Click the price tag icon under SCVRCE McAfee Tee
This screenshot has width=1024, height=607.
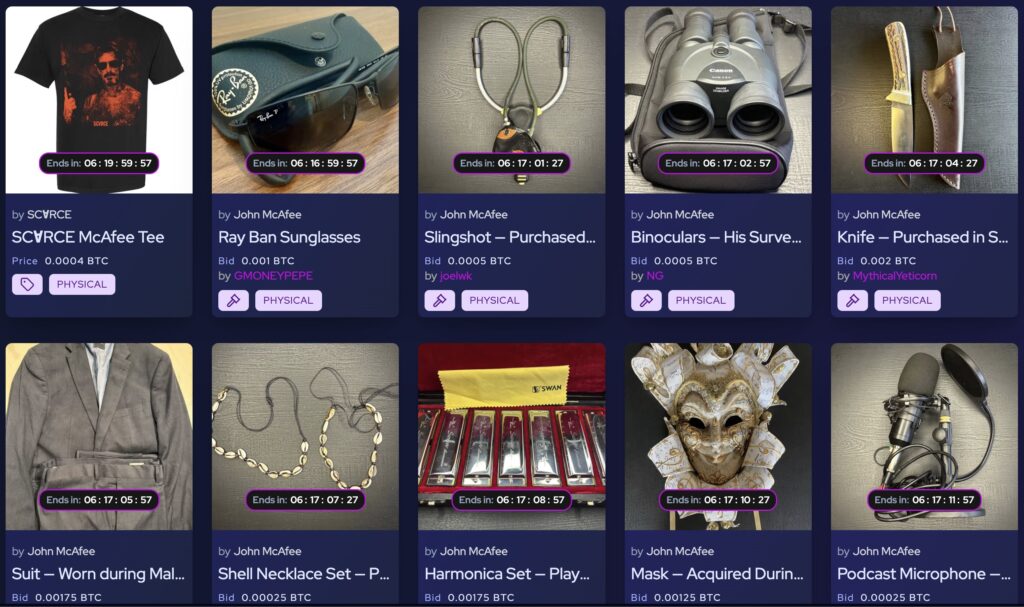coord(27,284)
